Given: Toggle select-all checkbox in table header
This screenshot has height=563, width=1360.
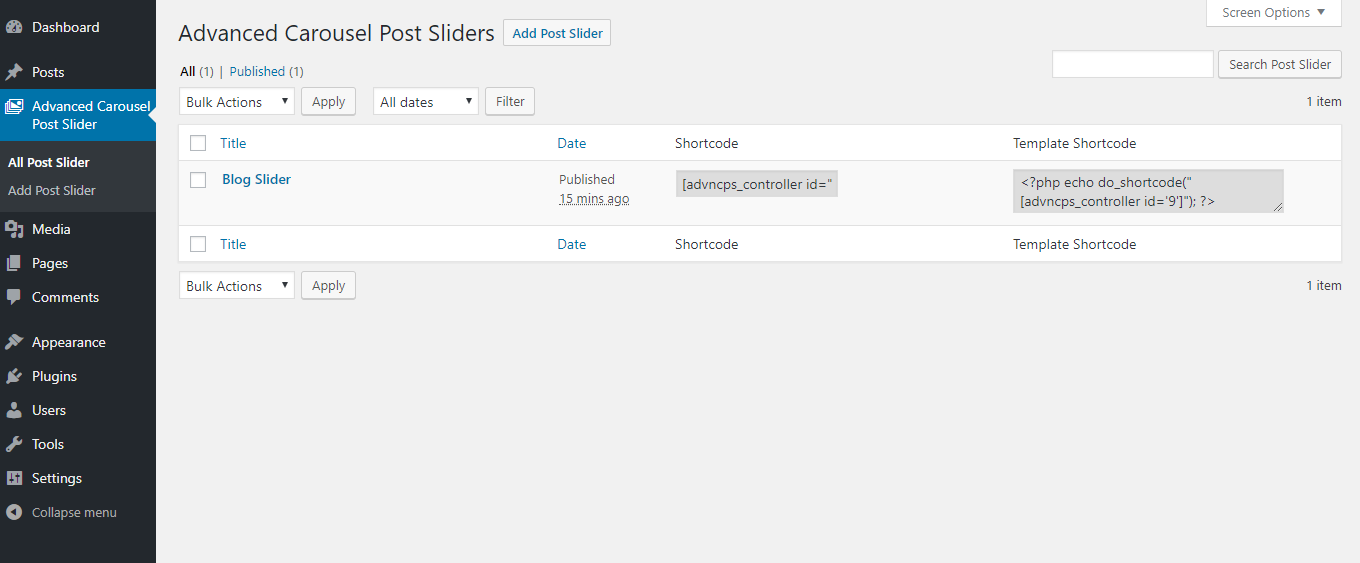Looking at the screenshot, I should pos(198,143).
